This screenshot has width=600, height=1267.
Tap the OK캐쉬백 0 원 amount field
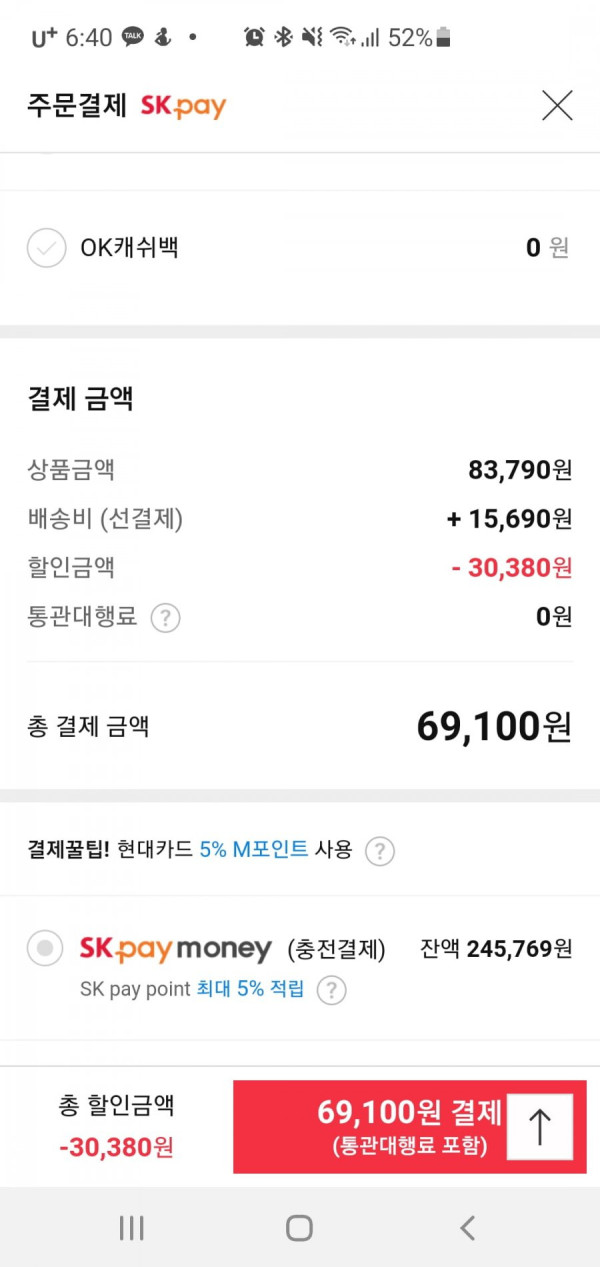click(547, 247)
